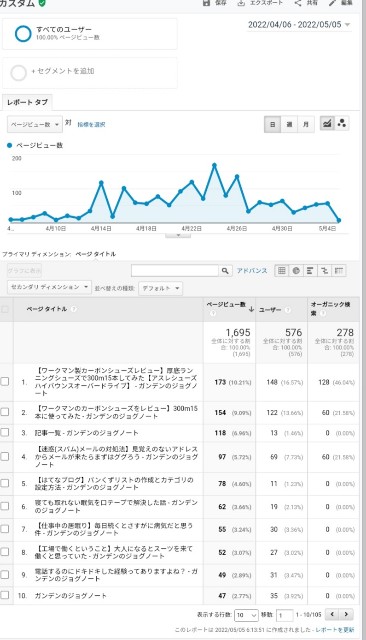Click the レポートを更新 link
This screenshot has width=366, height=640.
point(335,630)
